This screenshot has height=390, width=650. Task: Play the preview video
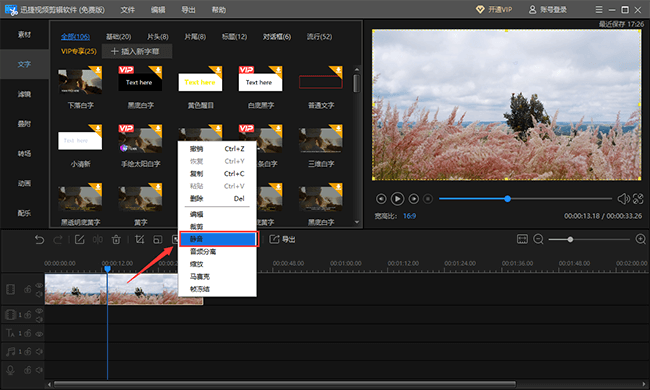tap(397, 199)
